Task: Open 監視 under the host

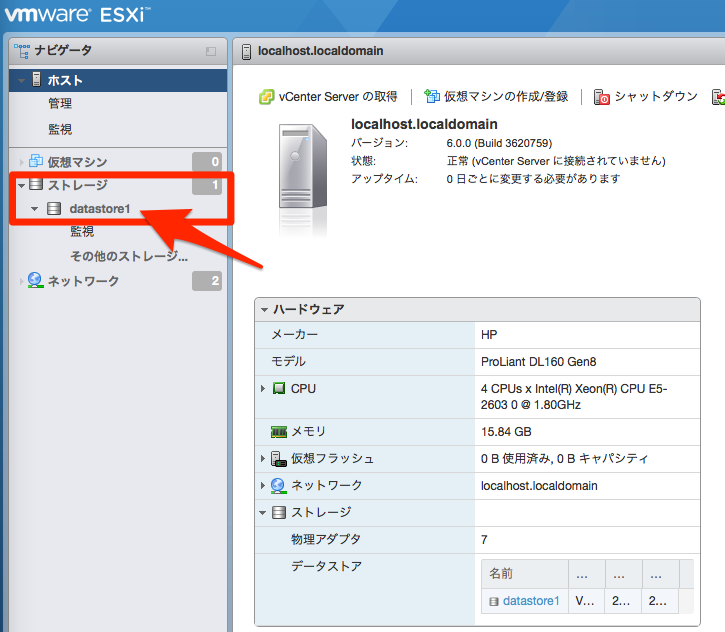Action: (60, 129)
